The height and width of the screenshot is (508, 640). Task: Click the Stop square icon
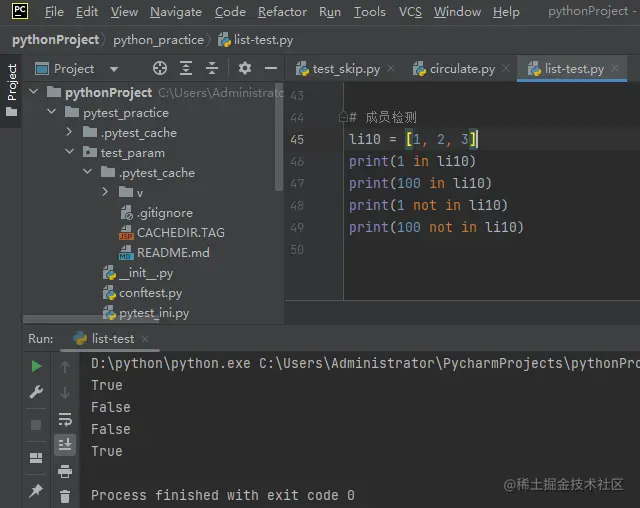point(36,425)
